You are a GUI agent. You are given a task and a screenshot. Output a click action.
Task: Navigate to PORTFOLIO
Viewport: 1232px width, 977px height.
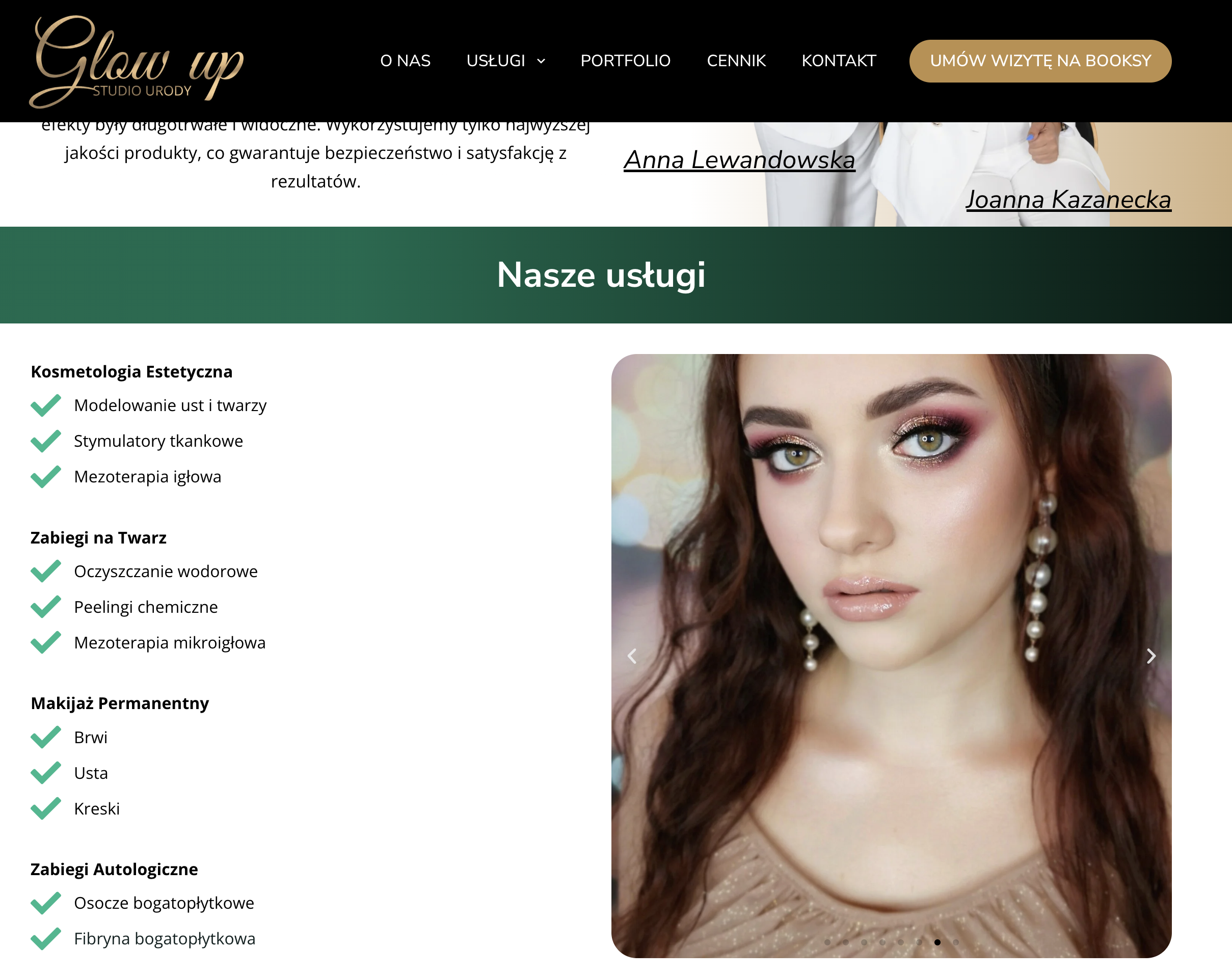click(625, 61)
